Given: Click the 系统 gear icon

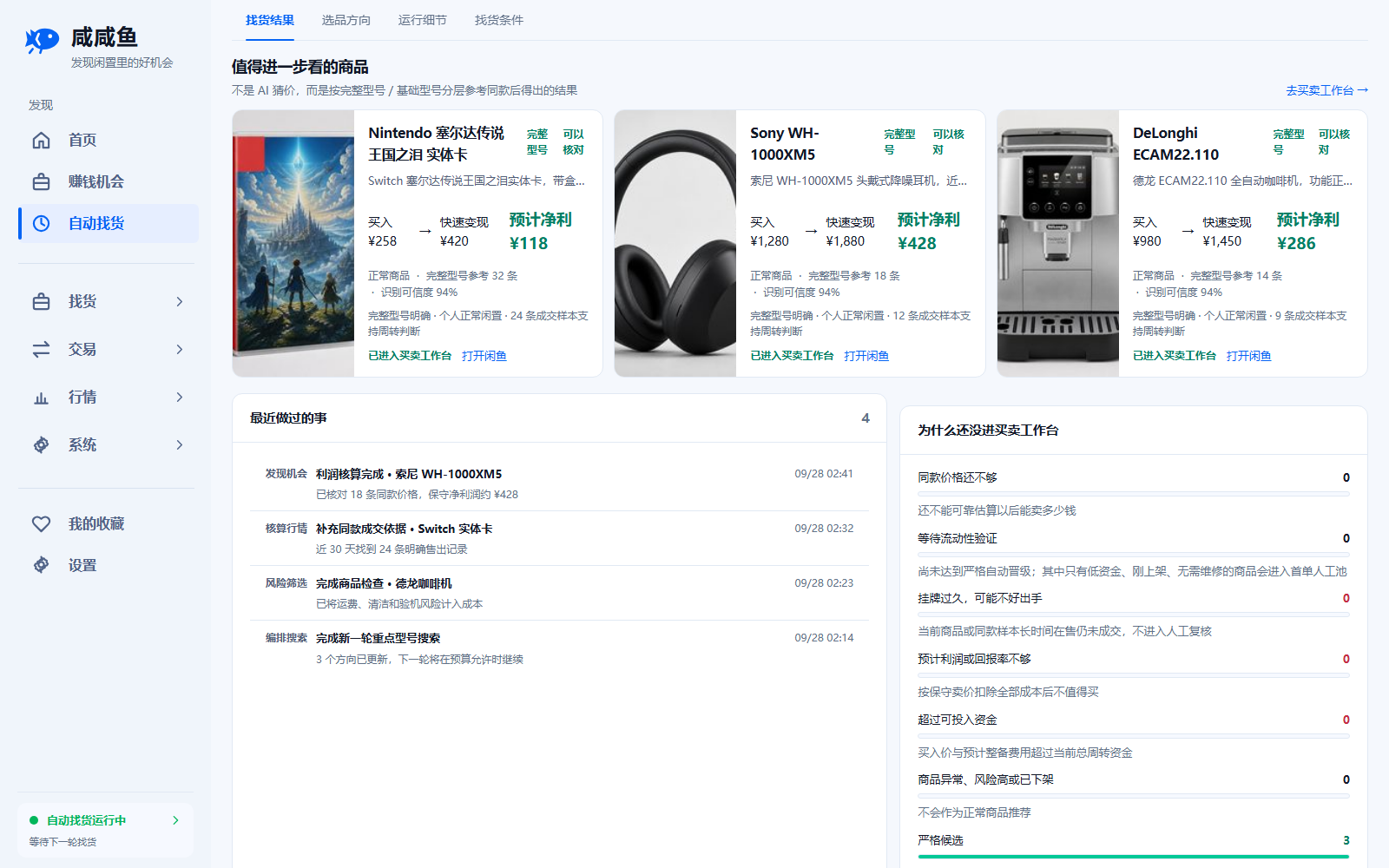Looking at the screenshot, I should coord(41,444).
